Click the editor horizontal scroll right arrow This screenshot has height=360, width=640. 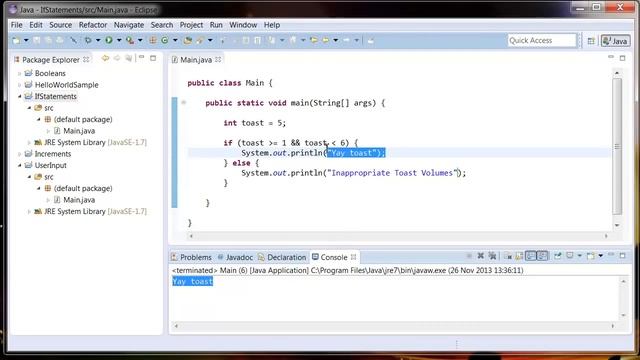[x=606, y=236]
